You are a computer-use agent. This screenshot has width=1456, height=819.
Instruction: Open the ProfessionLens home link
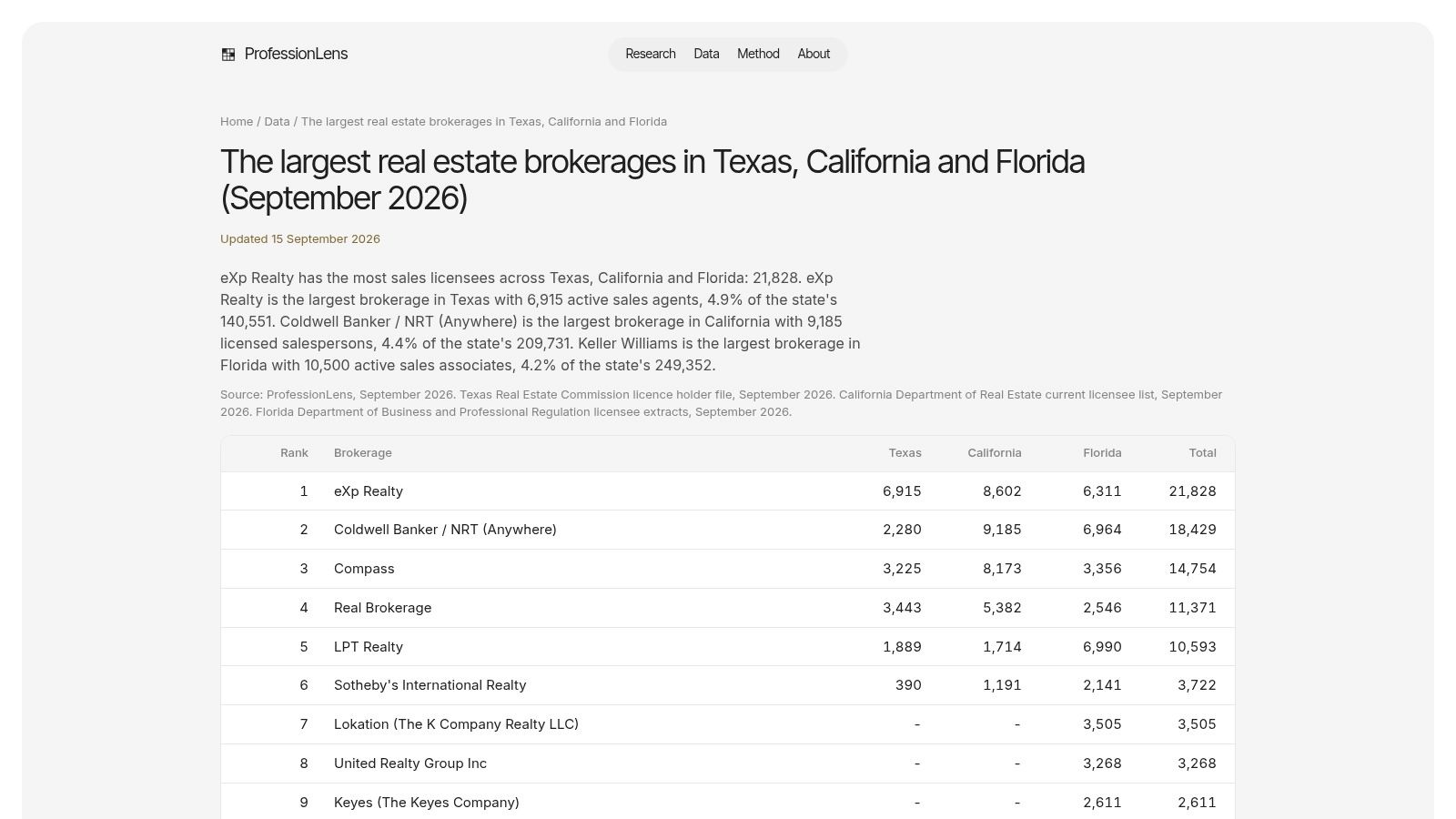(284, 54)
